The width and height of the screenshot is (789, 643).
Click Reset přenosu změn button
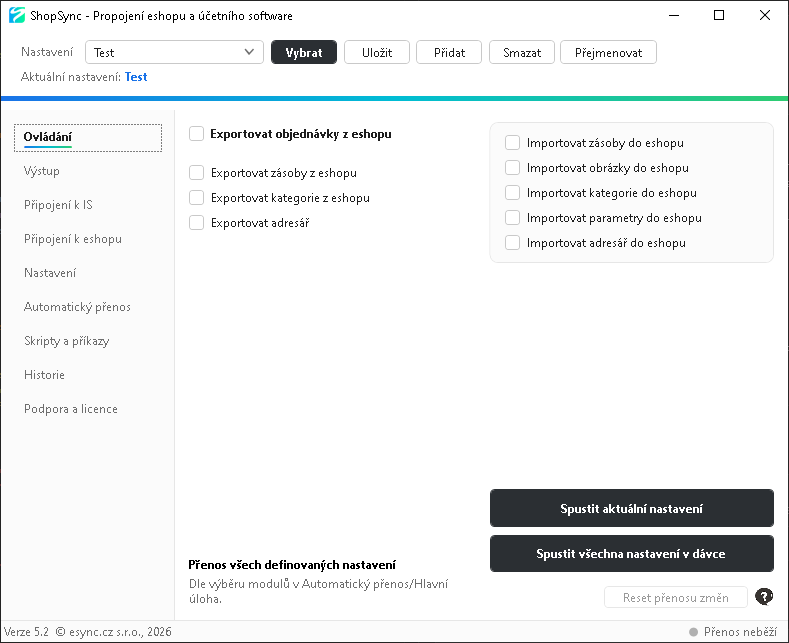(x=676, y=597)
